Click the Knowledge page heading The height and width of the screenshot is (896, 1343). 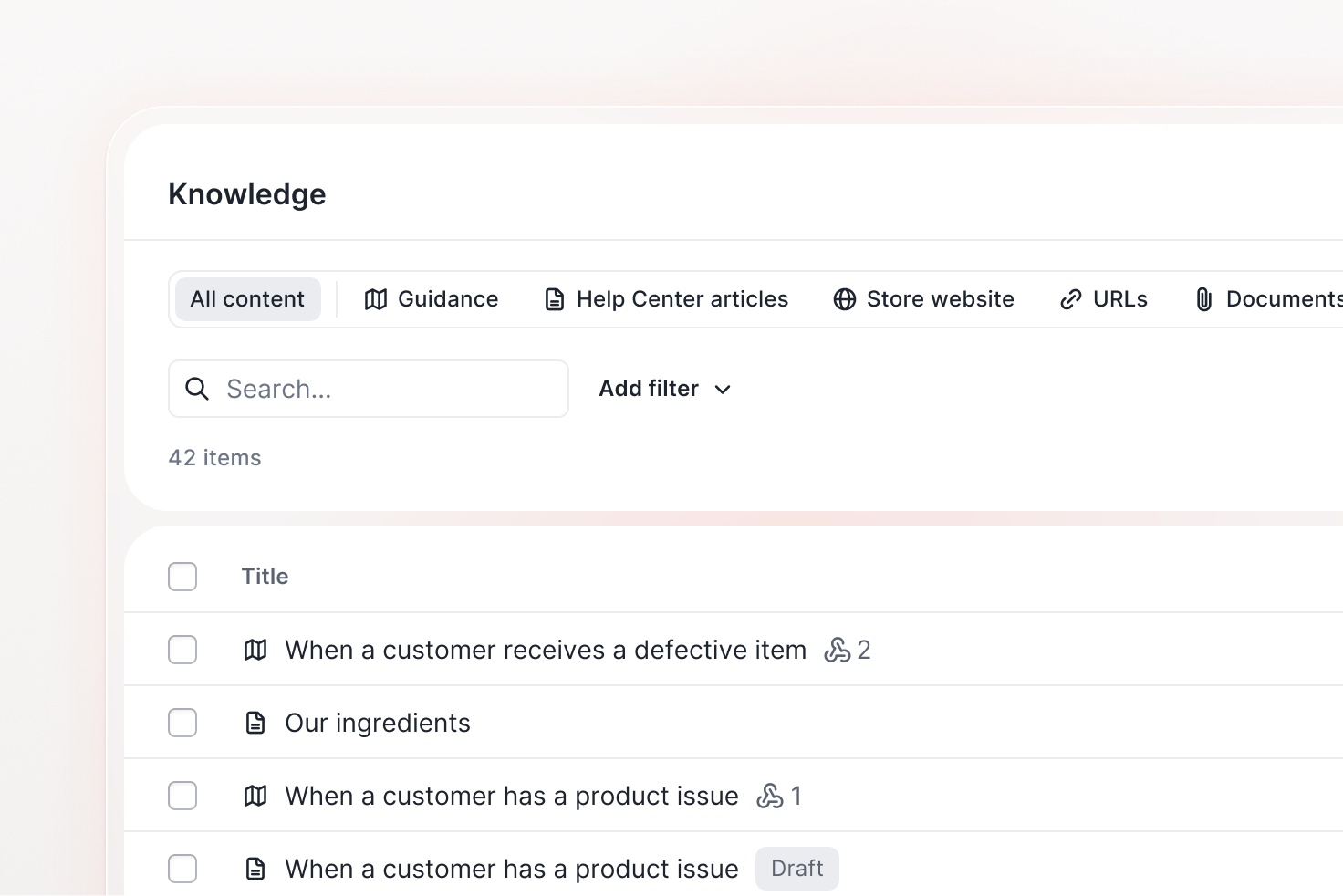tap(247, 194)
